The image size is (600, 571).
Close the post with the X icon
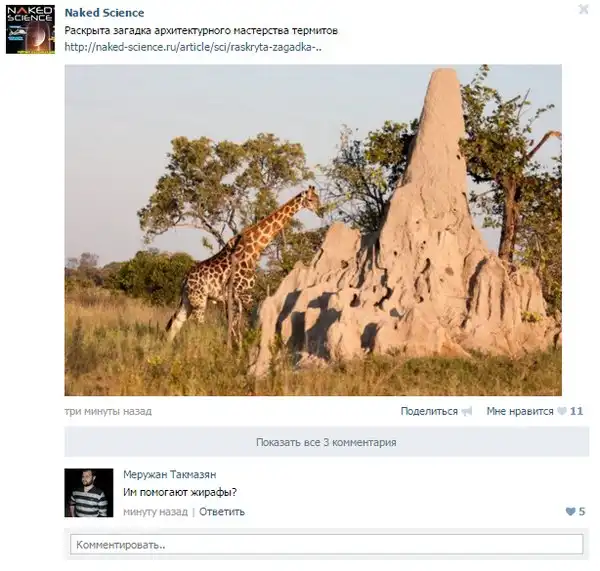click(x=584, y=10)
